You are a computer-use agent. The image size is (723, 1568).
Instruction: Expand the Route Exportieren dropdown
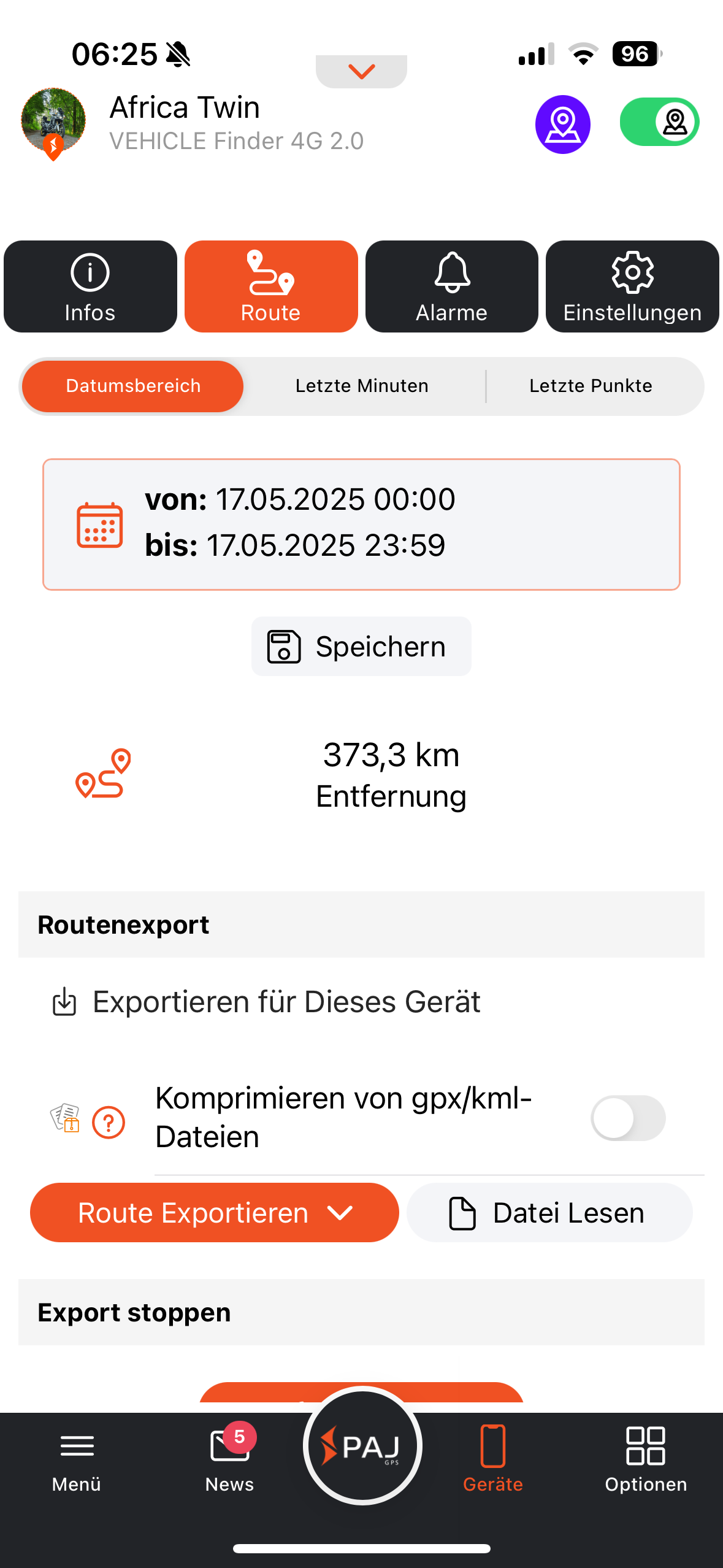pos(214,1213)
